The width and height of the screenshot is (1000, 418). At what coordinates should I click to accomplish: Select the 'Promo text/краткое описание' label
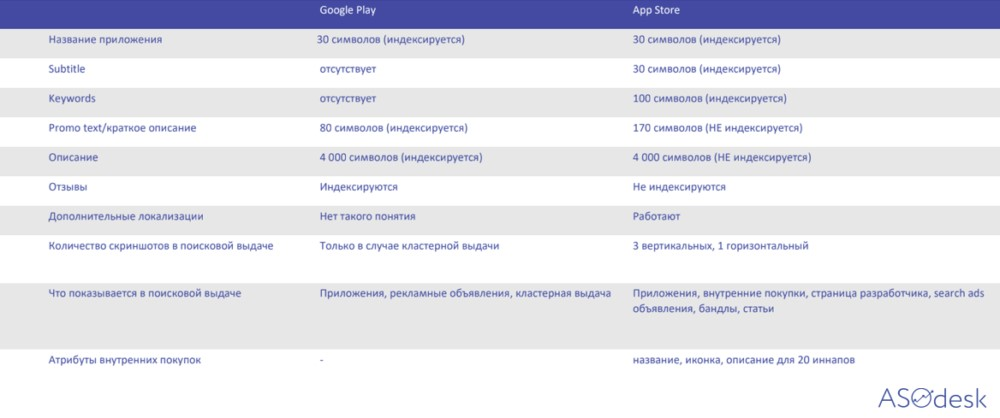[x=122, y=129]
